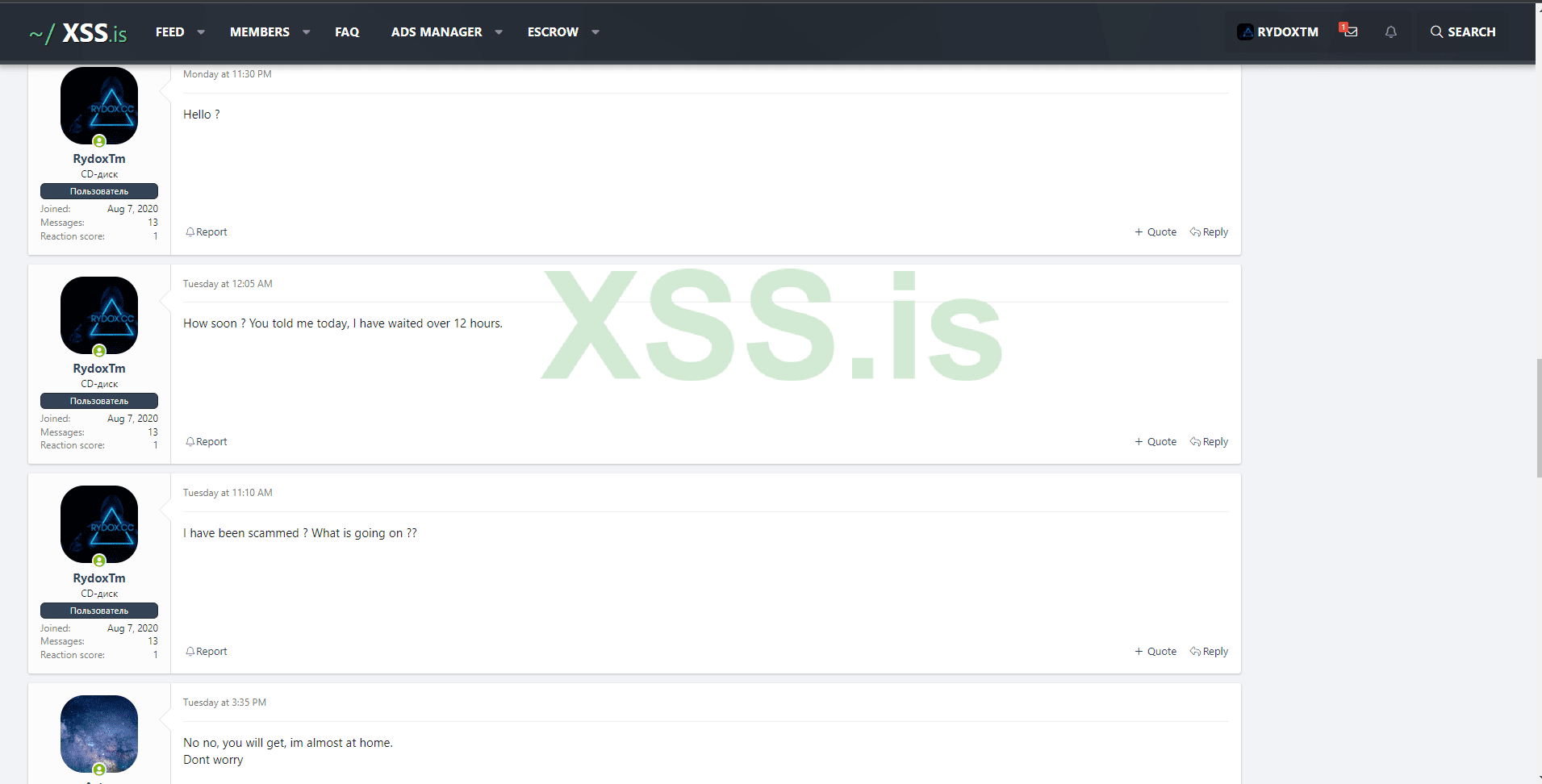
Task: Open the XSS.is home logo
Action: [78, 32]
